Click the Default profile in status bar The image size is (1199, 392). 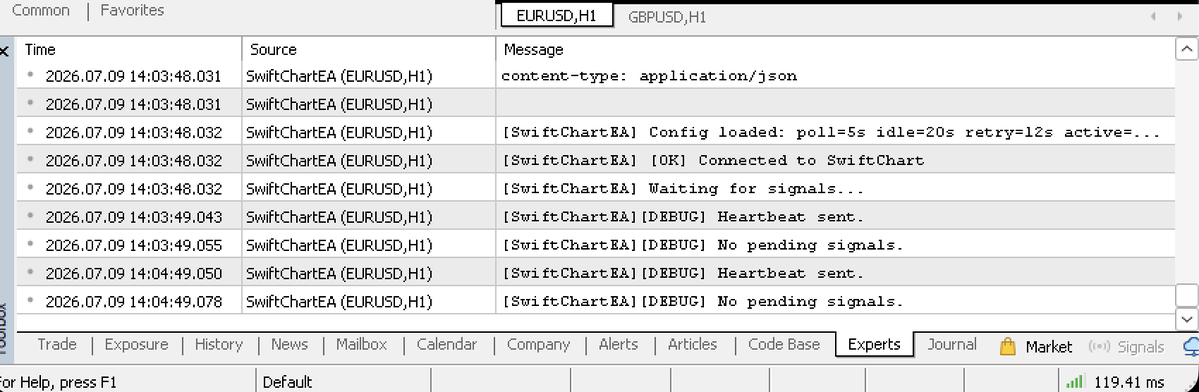[288, 382]
